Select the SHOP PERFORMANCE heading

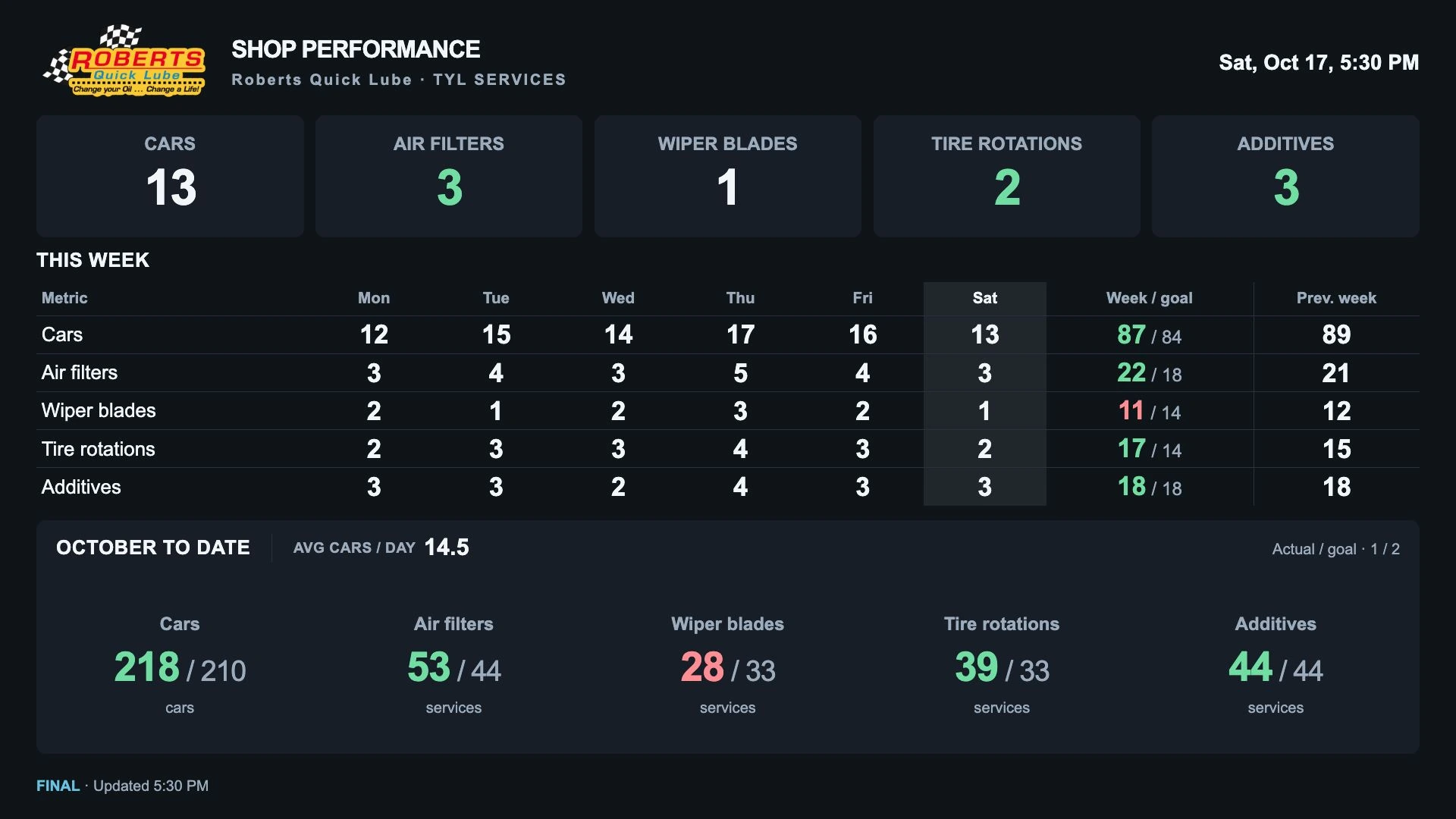356,49
